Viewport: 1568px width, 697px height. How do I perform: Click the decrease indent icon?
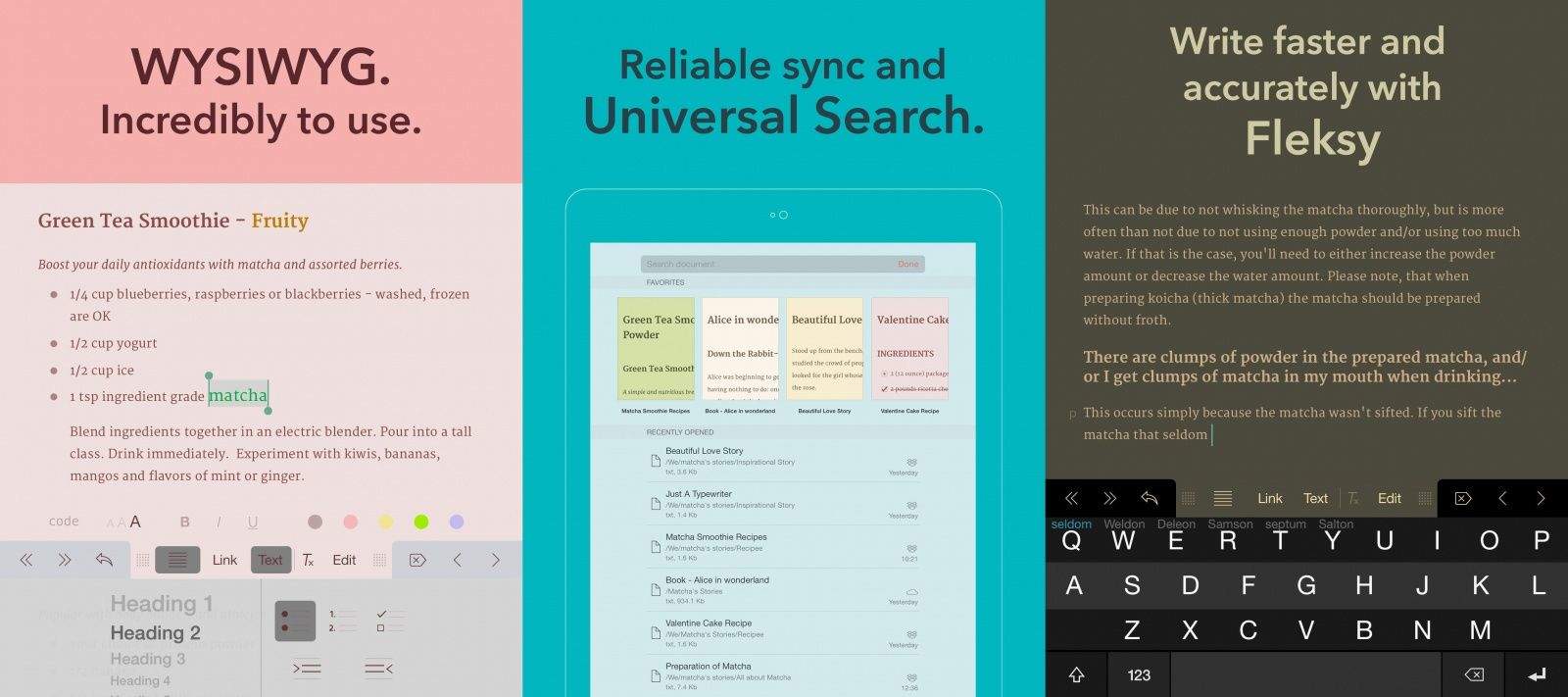[378, 669]
